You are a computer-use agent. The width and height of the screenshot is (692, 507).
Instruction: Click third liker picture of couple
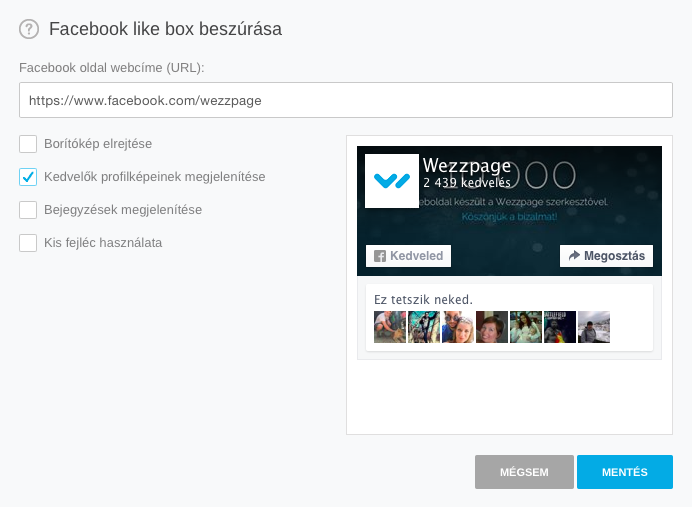(458, 327)
